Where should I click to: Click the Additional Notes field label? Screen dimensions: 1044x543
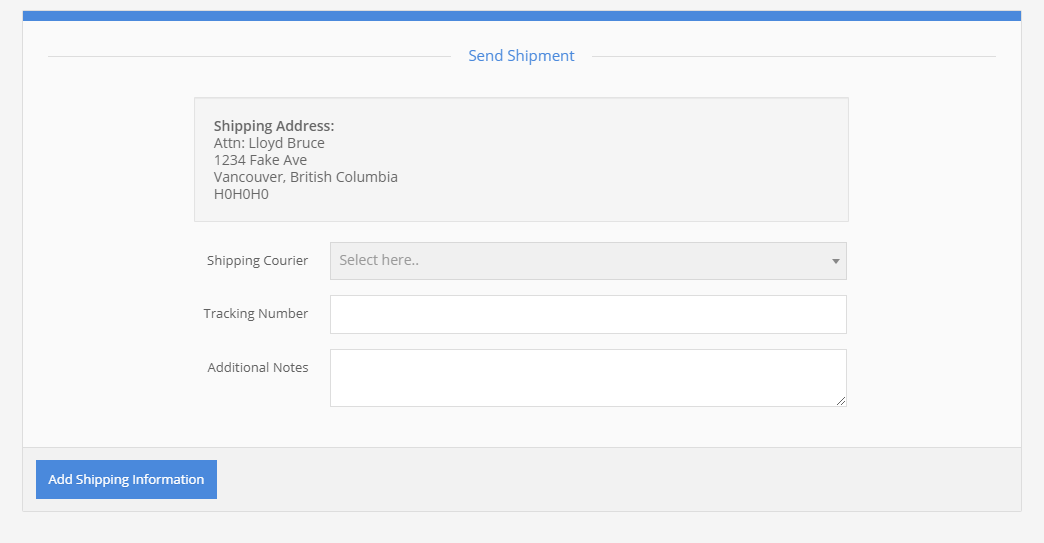click(x=258, y=368)
